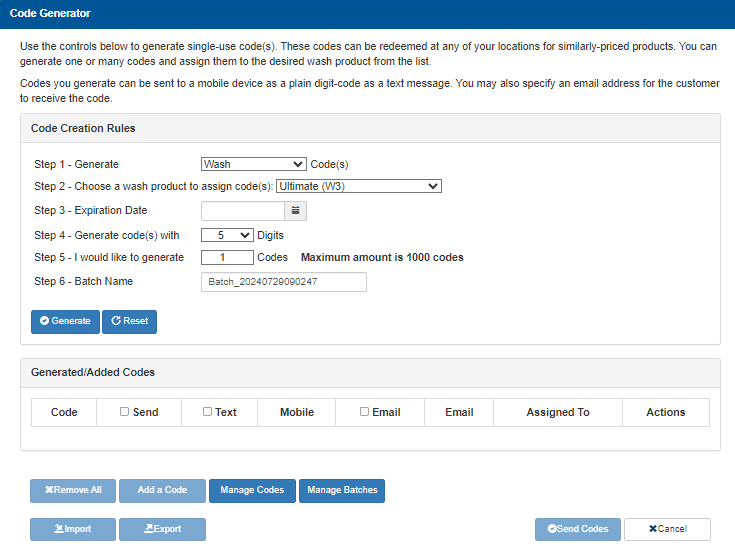Image resolution: width=735 pixels, height=548 pixels.
Task: Click the number of codes field
Action: (x=227, y=257)
